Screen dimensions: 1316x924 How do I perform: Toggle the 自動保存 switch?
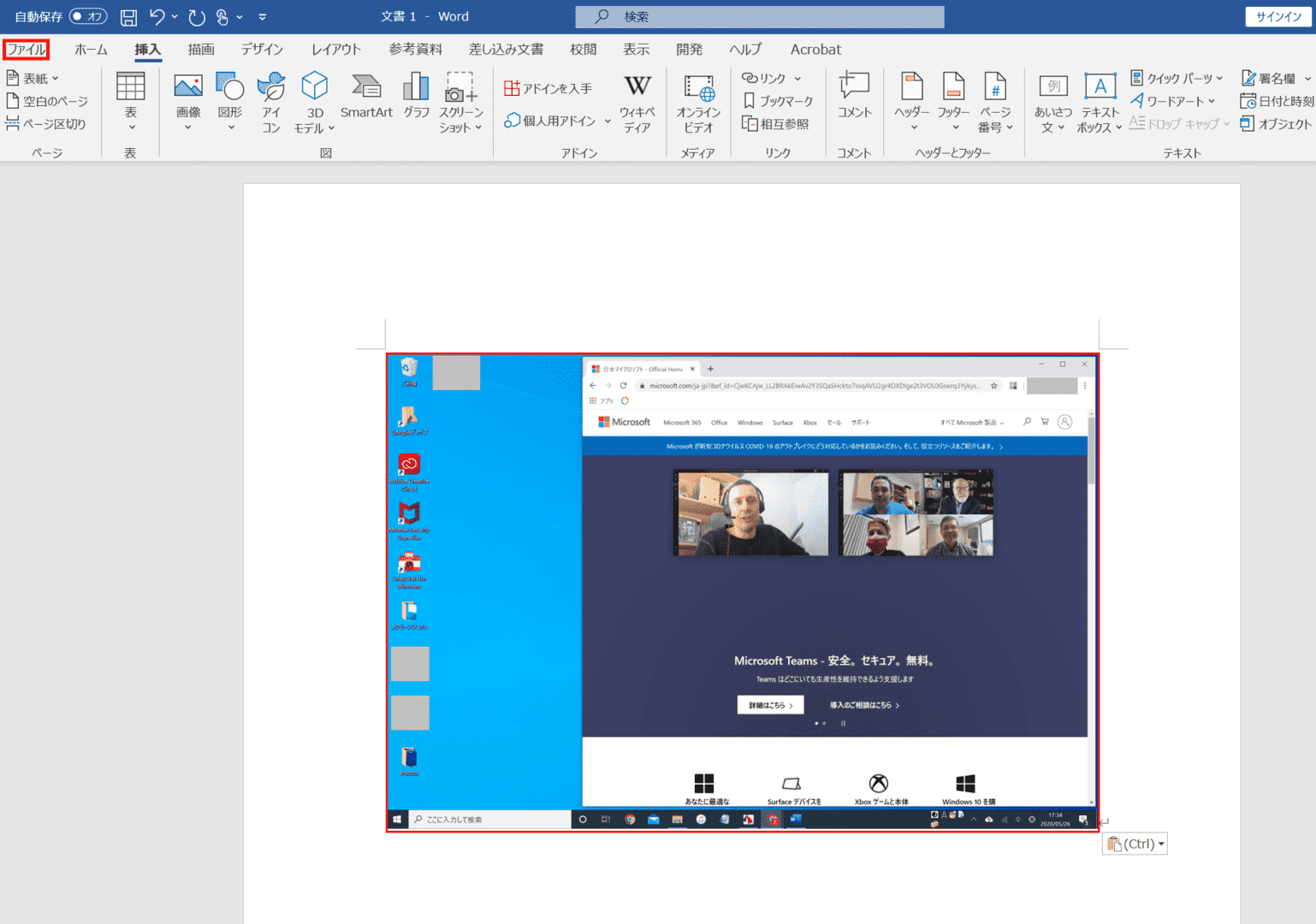[x=88, y=16]
